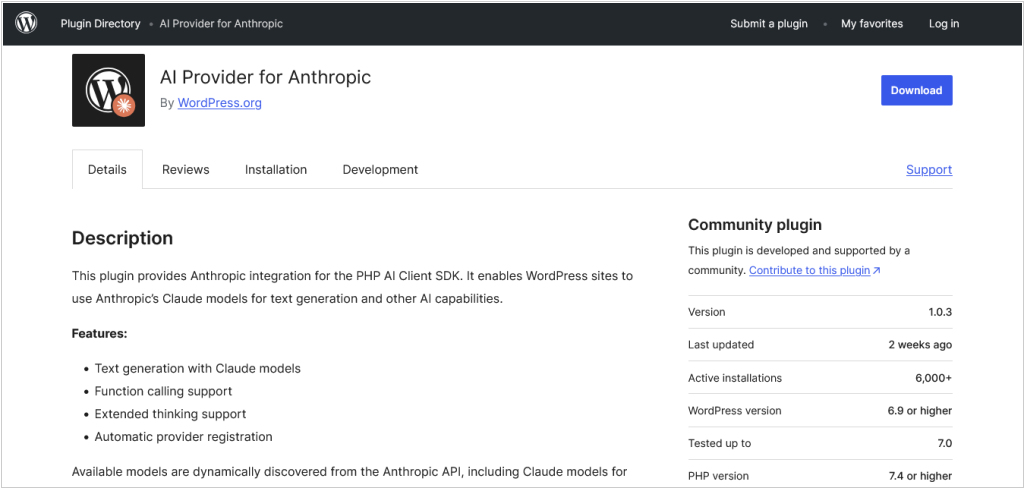
Task: Switch to the Reviews tab
Action: 185,169
